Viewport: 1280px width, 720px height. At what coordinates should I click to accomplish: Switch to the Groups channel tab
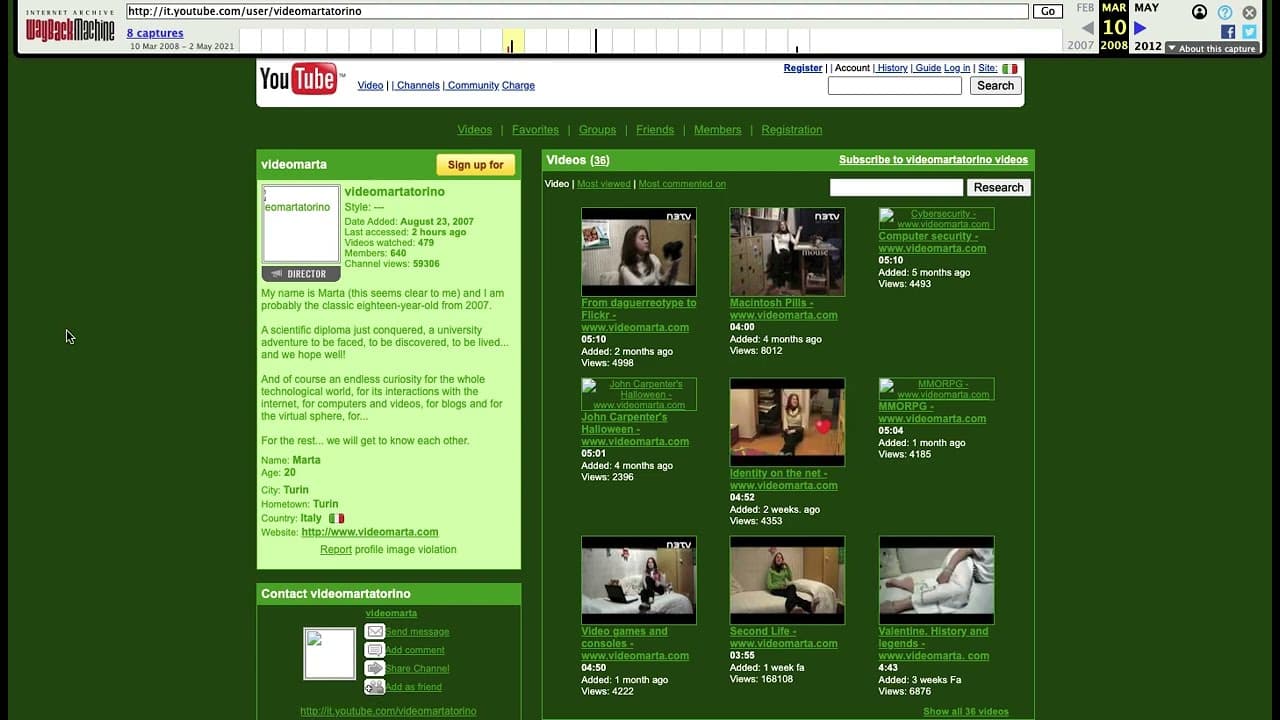point(597,130)
